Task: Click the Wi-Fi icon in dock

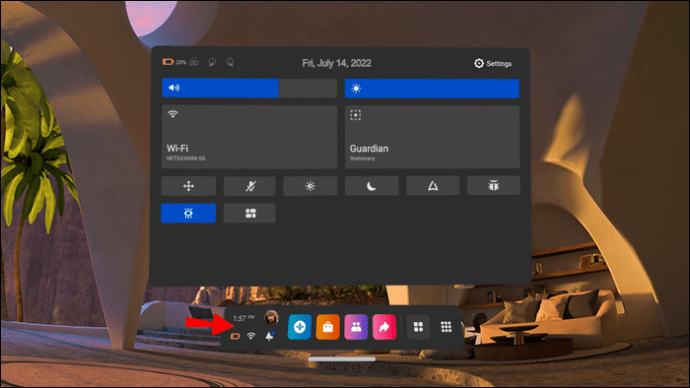Action: tap(251, 336)
